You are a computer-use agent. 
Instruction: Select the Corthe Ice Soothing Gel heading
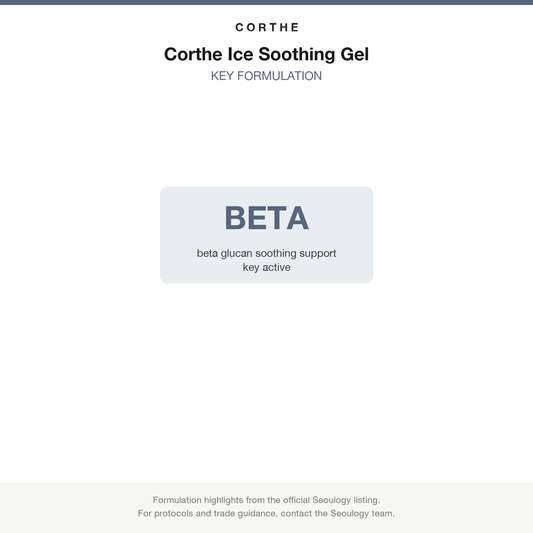click(266, 54)
